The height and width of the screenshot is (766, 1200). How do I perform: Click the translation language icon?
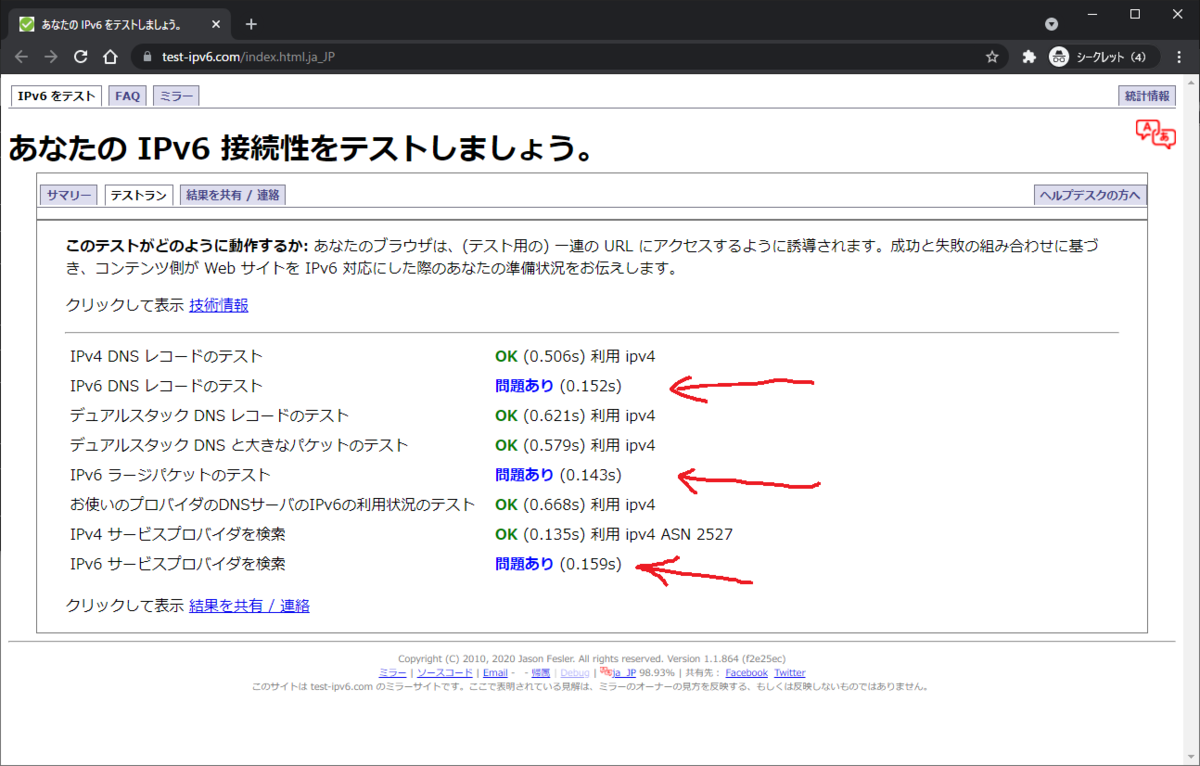coord(1155,134)
